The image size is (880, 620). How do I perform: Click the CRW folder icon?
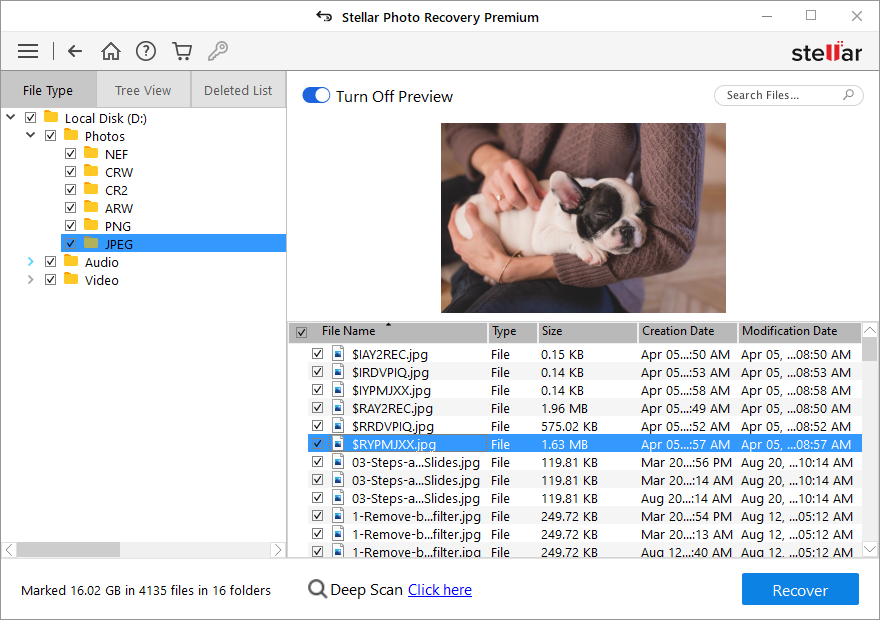pyautogui.click(x=91, y=171)
